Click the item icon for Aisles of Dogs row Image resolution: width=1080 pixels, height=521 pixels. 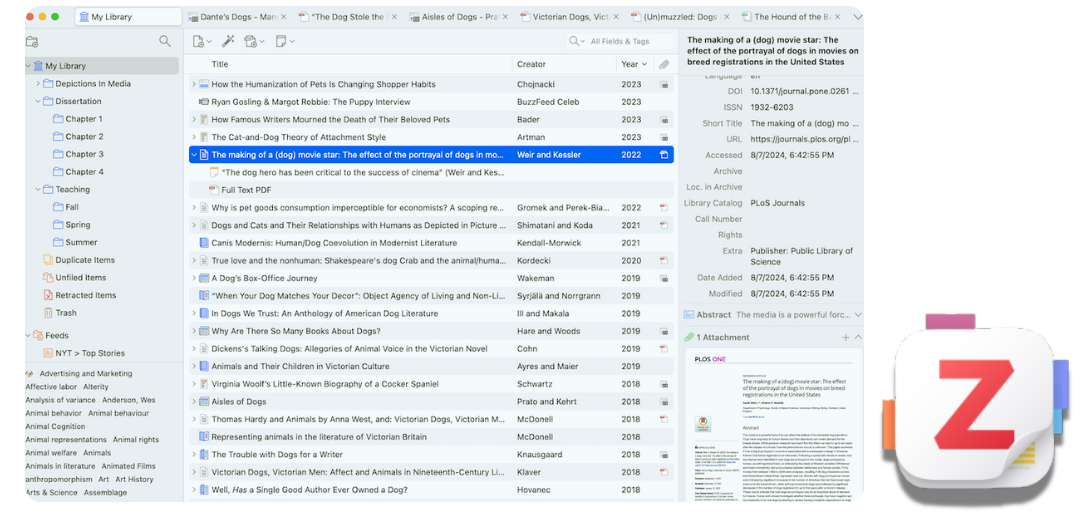pos(204,402)
